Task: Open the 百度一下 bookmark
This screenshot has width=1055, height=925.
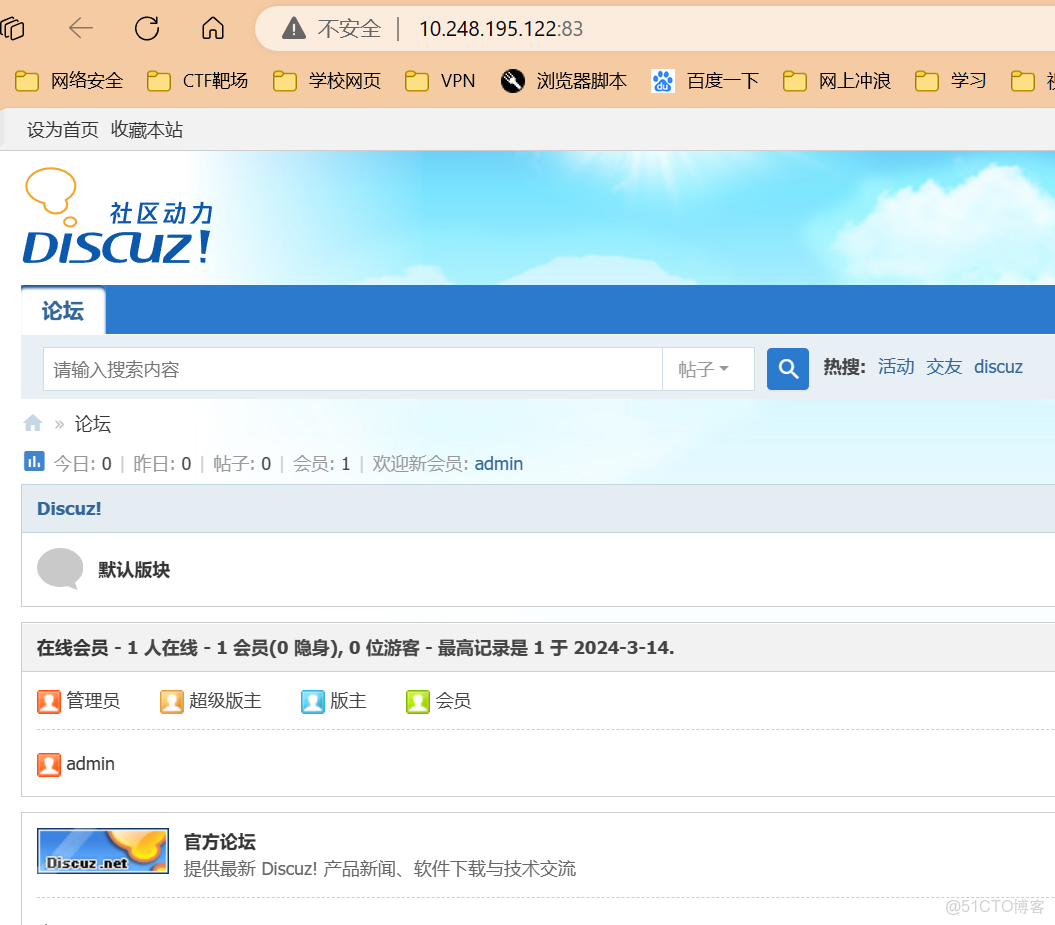Action: click(704, 81)
